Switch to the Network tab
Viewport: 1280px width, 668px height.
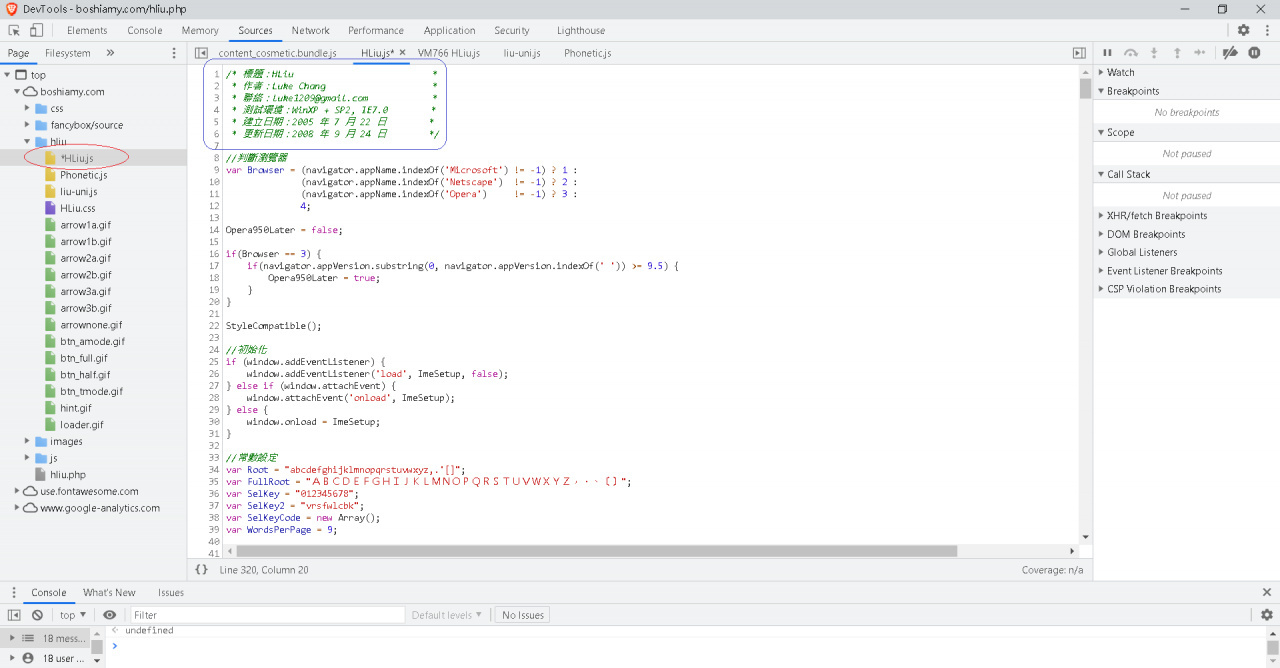pyautogui.click(x=310, y=30)
